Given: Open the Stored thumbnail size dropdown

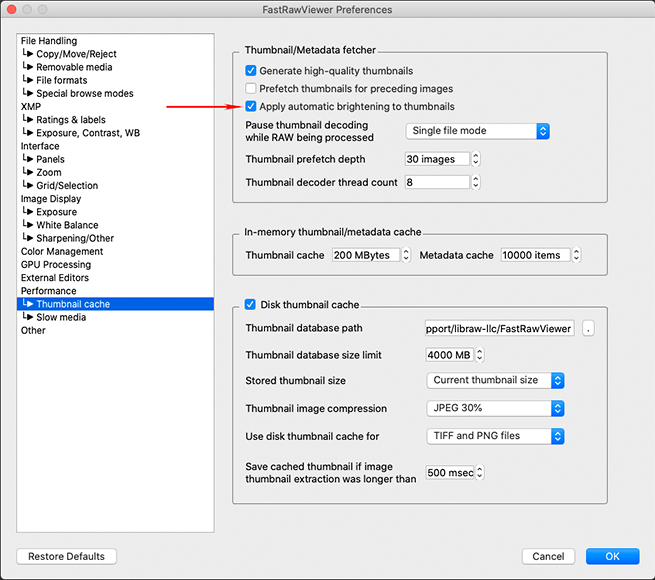Looking at the screenshot, I should [x=496, y=380].
